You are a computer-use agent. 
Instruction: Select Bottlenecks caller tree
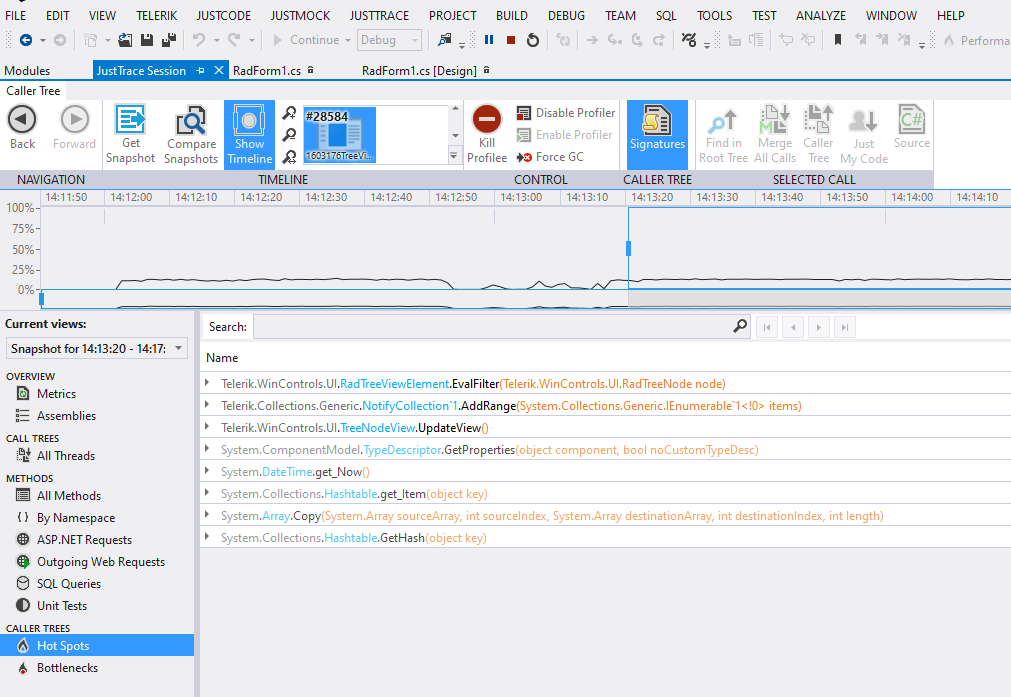tap(67, 667)
